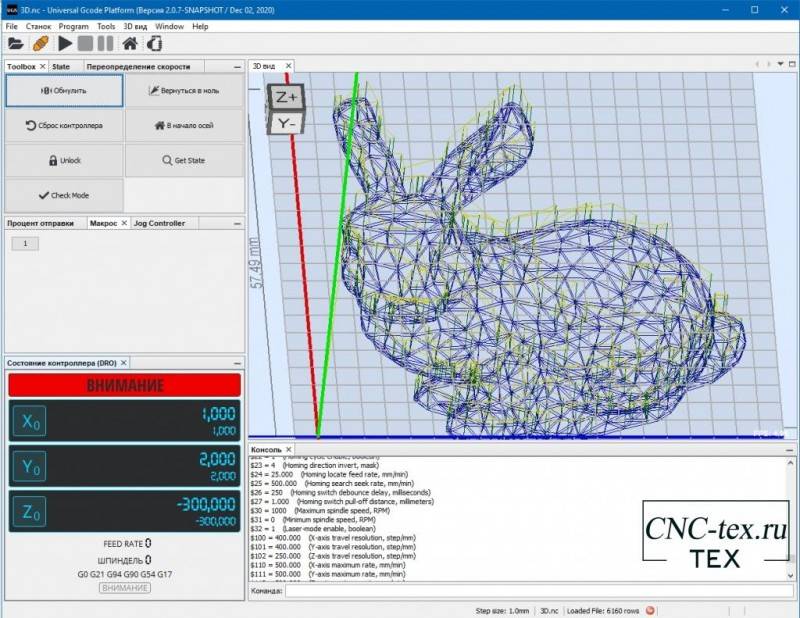The image size is (800, 618).
Task: Click the red ВНИМАНИЕ alarm banner
Action: click(x=124, y=385)
